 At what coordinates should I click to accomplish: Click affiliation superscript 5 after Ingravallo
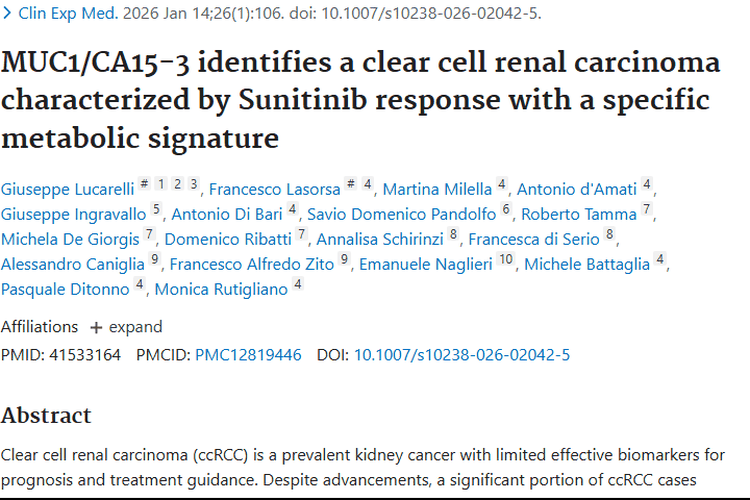click(x=156, y=211)
